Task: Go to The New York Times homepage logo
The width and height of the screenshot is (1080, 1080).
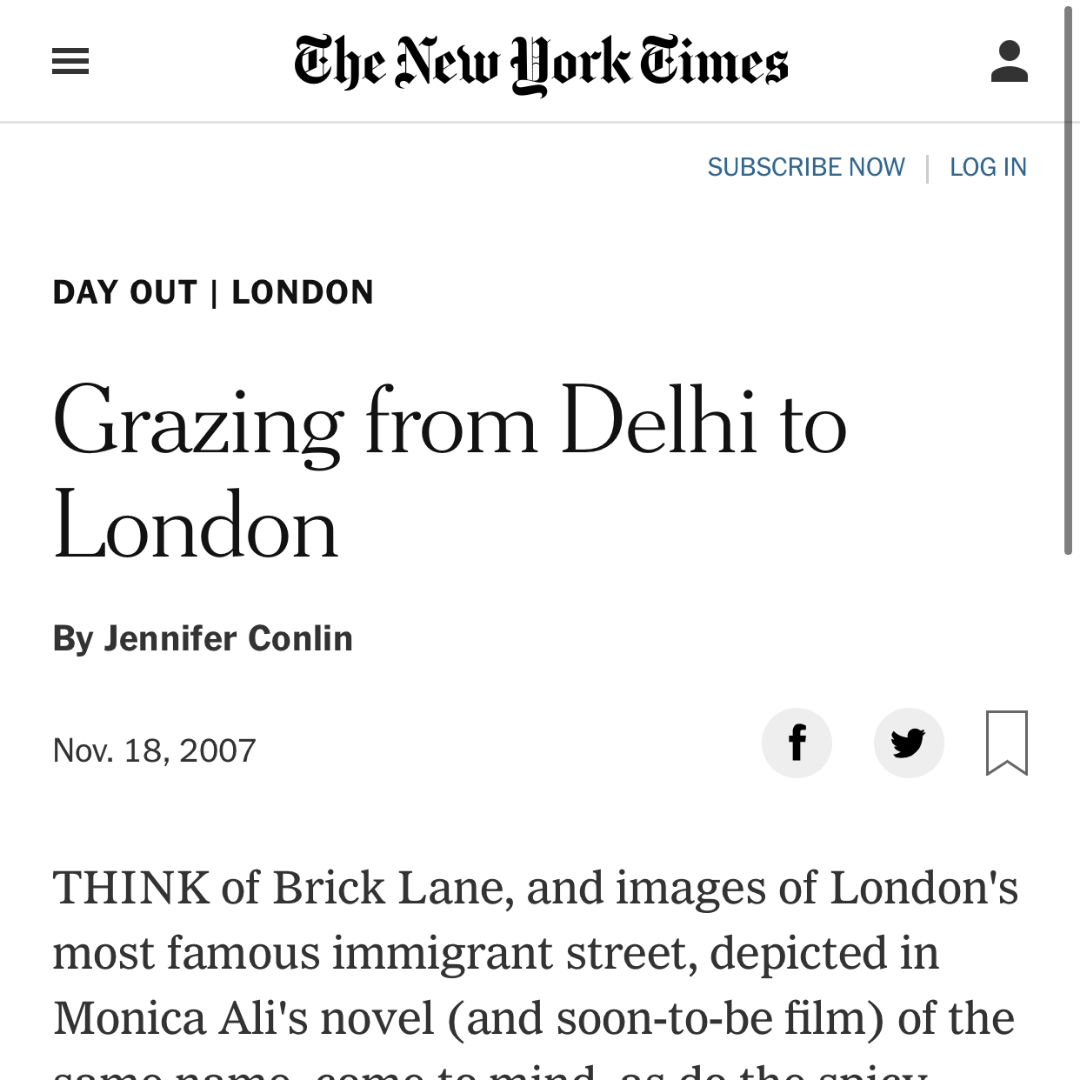Action: (541, 63)
